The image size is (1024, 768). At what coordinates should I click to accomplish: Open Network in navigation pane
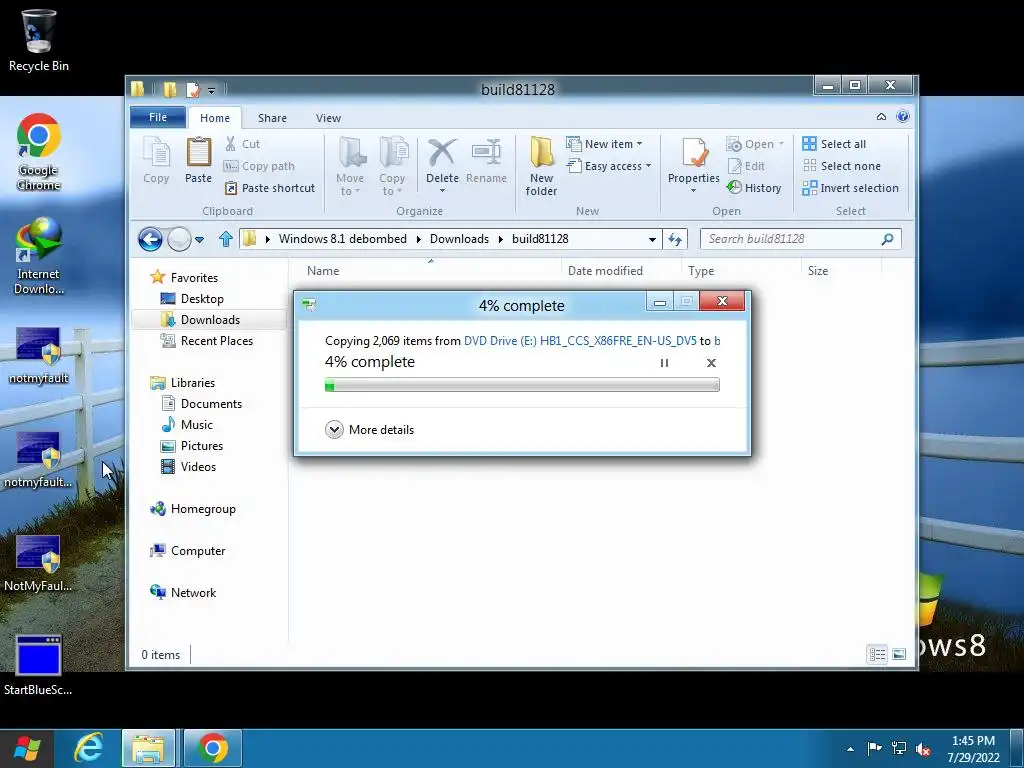193,592
